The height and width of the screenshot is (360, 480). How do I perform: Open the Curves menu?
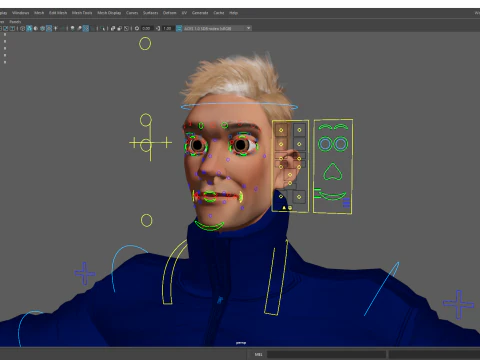tap(132, 13)
